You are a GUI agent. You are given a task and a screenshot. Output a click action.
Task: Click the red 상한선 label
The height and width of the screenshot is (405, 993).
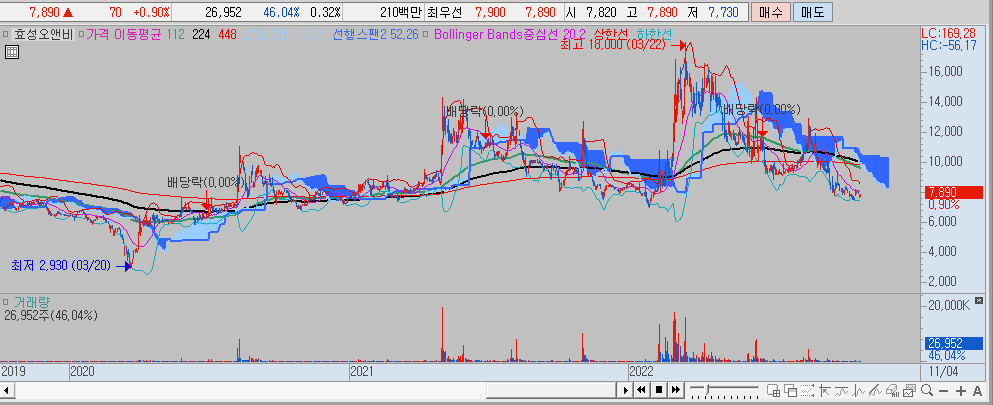pos(612,34)
